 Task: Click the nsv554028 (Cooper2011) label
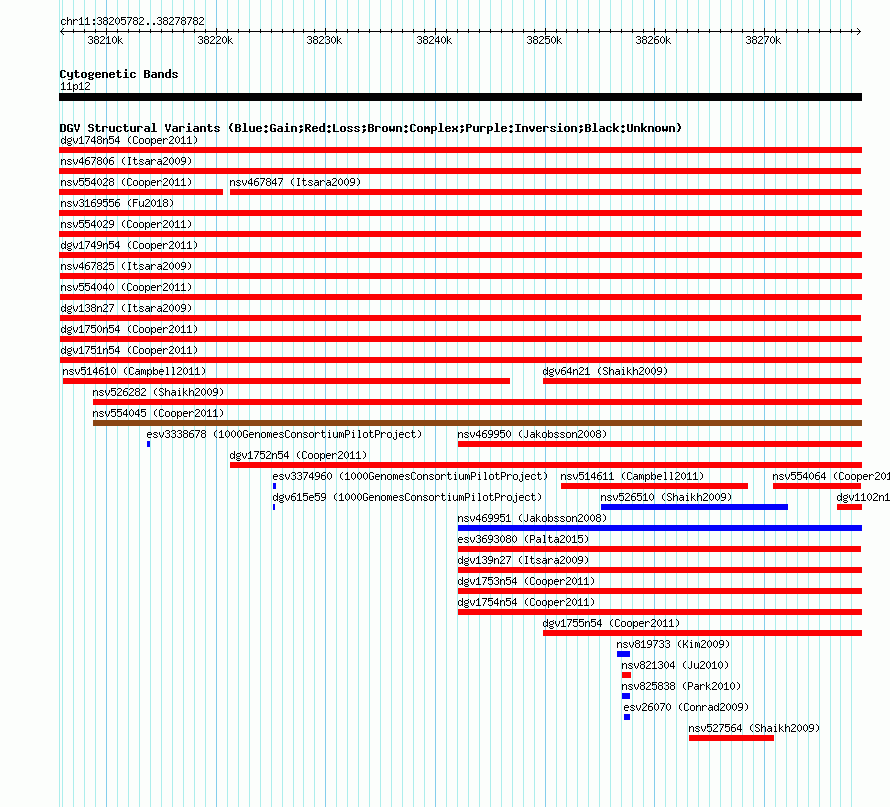point(126,182)
